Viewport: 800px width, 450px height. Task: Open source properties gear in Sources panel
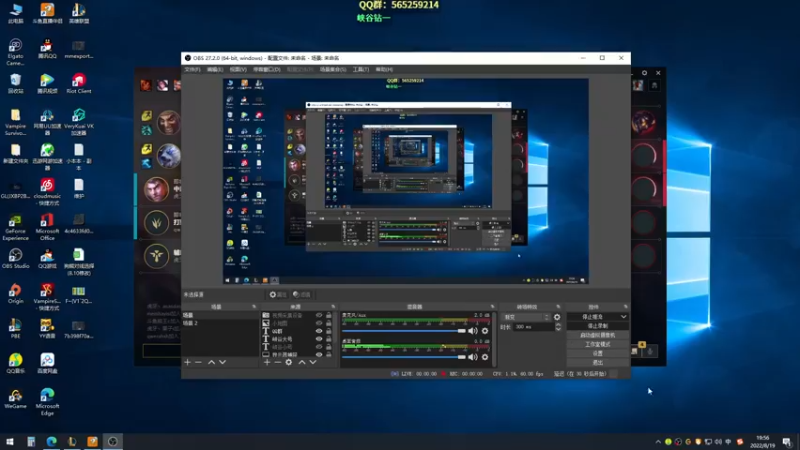pos(289,362)
